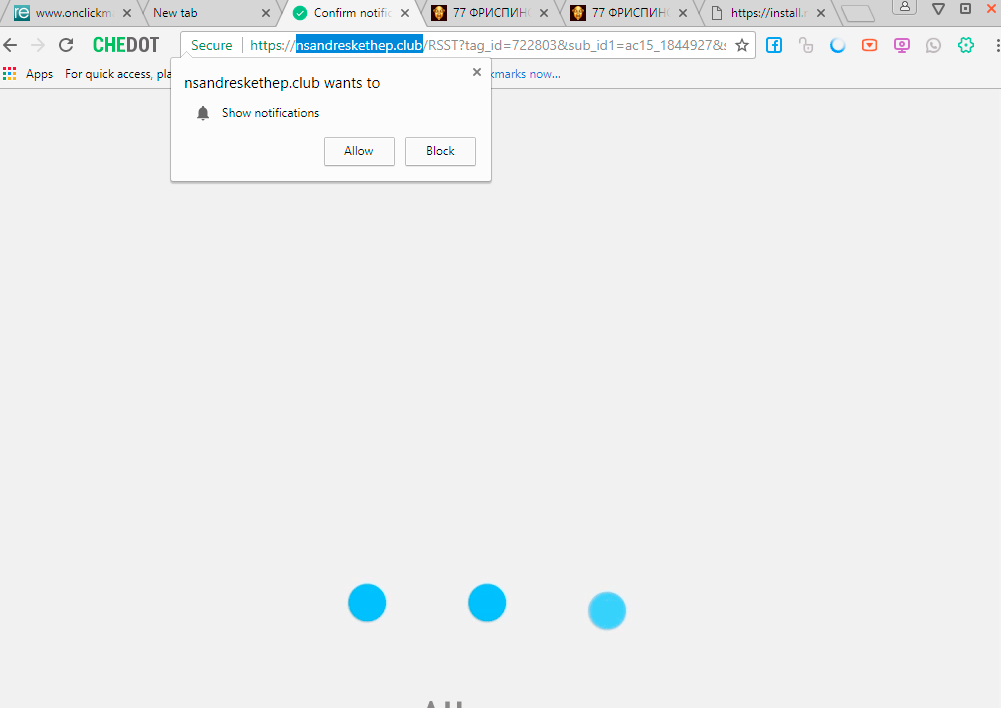Click the Facebook extension icon
1001x708 pixels.
774,45
